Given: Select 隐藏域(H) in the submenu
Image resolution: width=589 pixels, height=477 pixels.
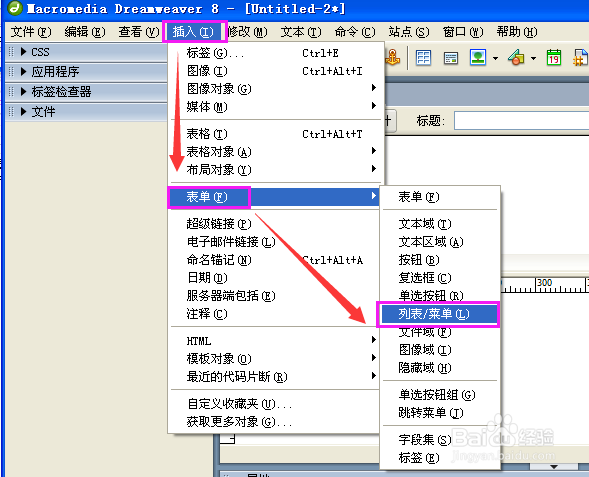Looking at the screenshot, I should (x=440, y=368).
